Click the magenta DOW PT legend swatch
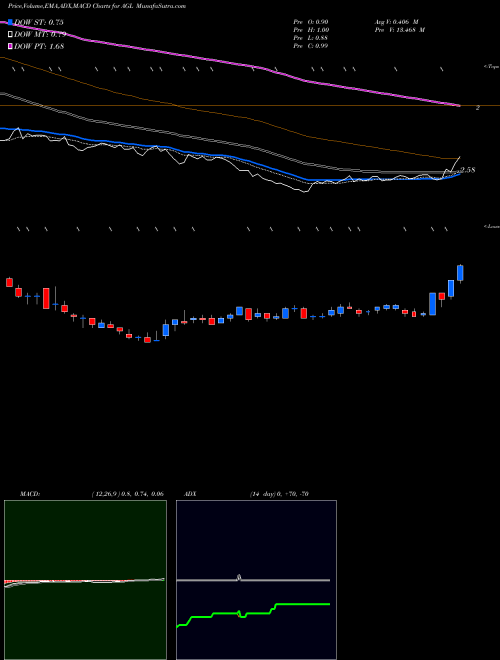Screen dimensions: 500x660 tap(10, 46)
